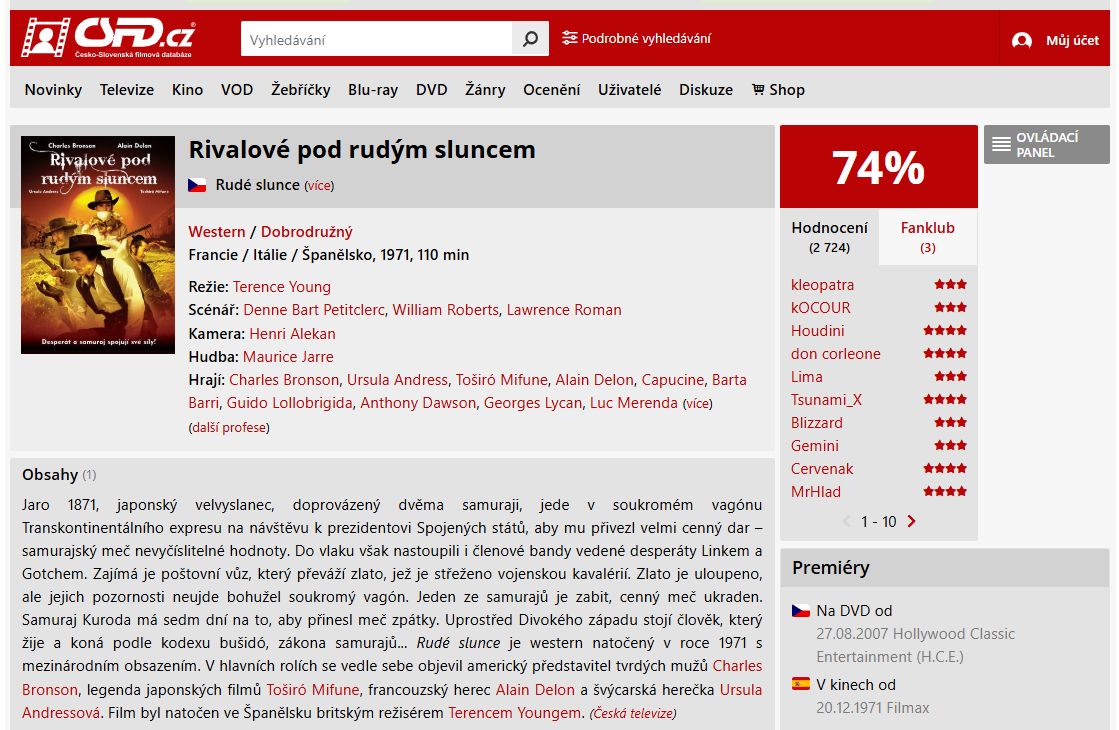Open user Tsunami_X's profile
Screen dimensions: 1119x730
click(x=826, y=400)
